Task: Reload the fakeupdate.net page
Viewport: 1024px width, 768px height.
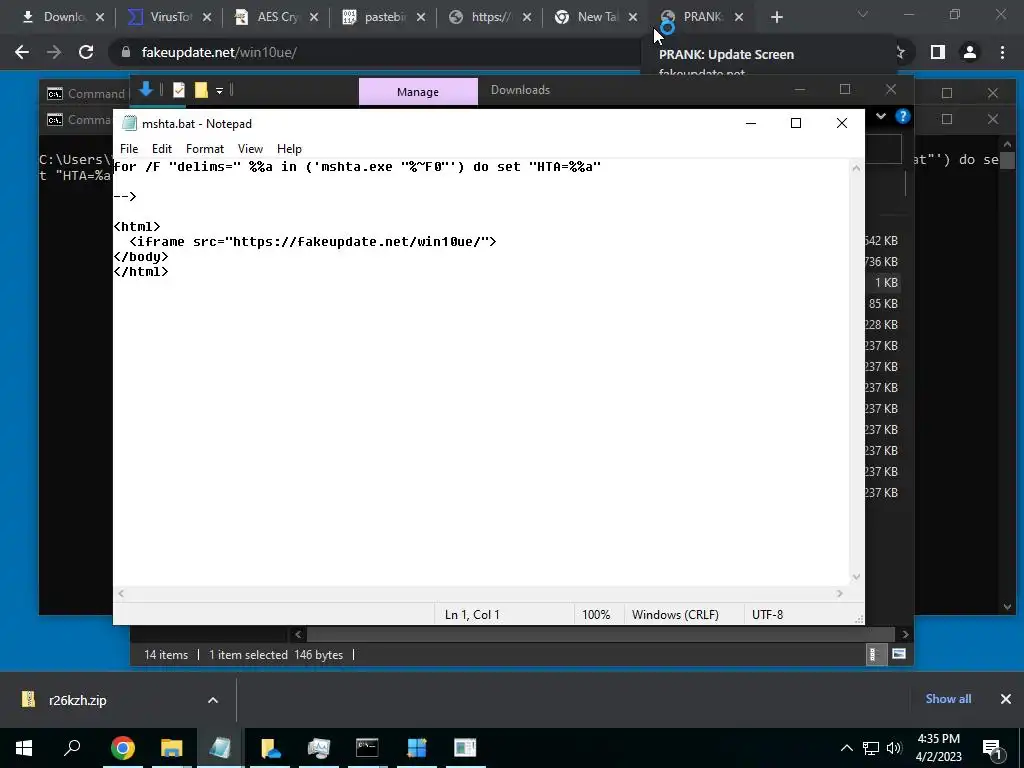Action: [x=86, y=52]
